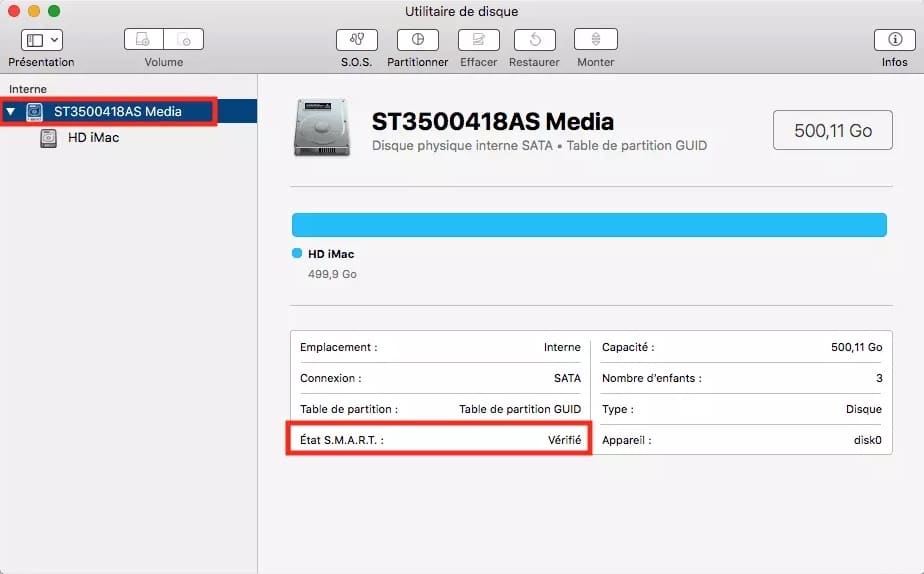The width and height of the screenshot is (924, 574).
Task: Click the Monter mount icon
Action: click(595, 40)
